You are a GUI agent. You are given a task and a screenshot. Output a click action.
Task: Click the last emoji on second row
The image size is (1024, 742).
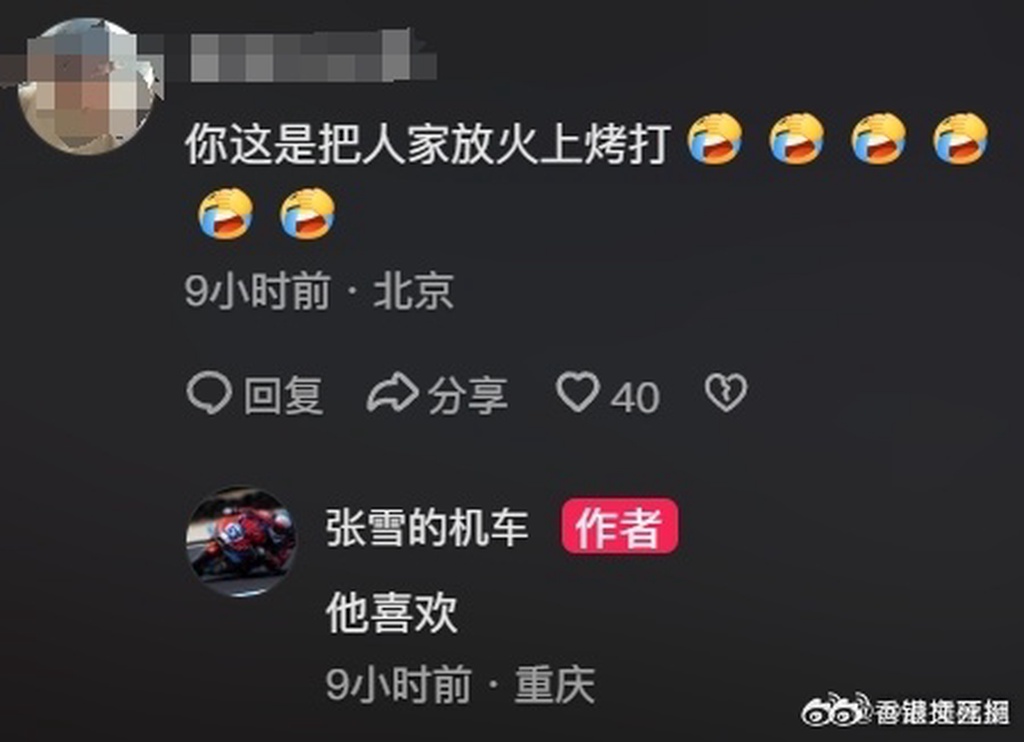click(x=307, y=214)
